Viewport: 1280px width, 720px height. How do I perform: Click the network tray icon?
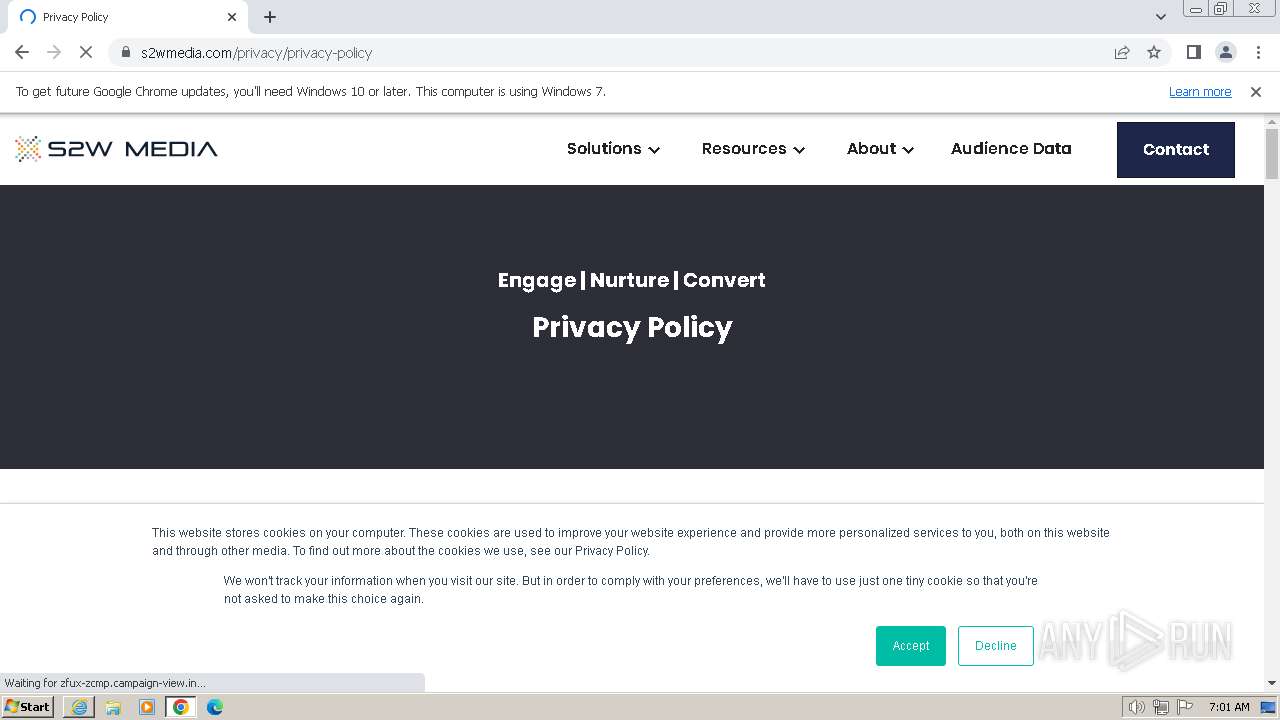coord(1161,707)
